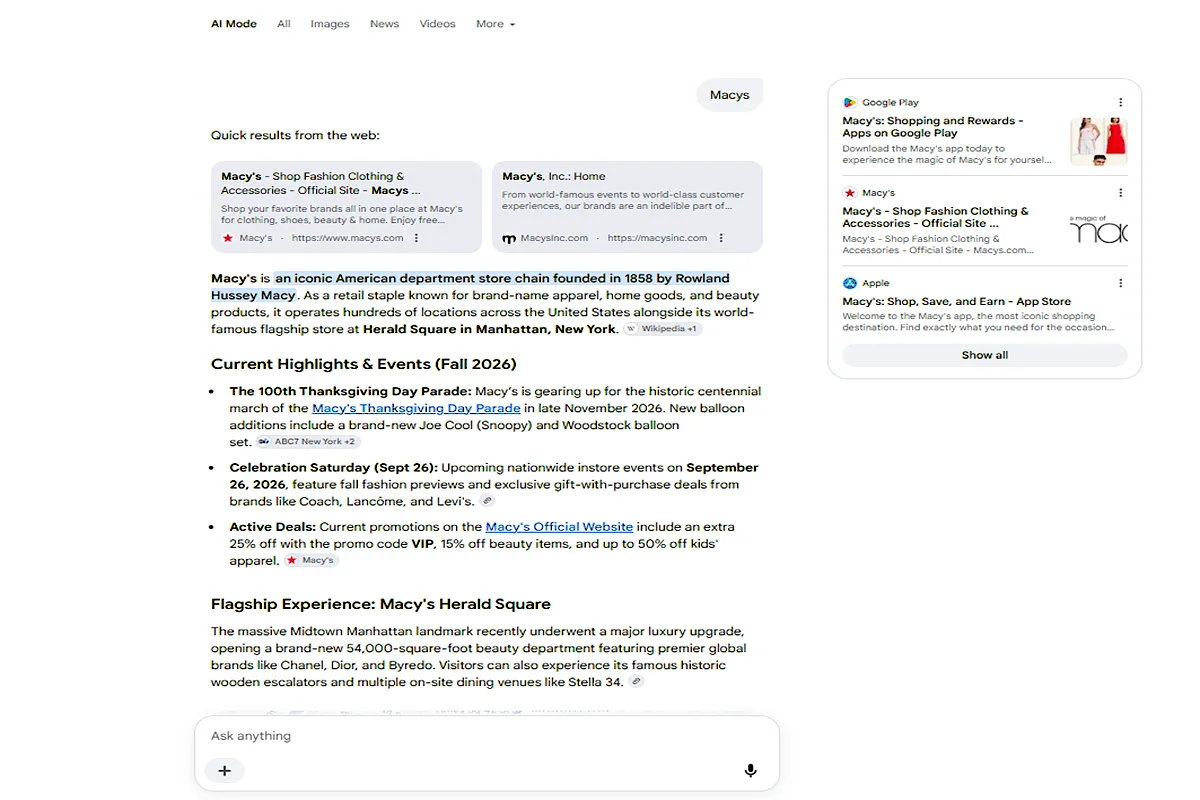The height and width of the screenshot is (800, 1200).
Task: Open options for MacysInc.com result card
Action: tap(721, 238)
